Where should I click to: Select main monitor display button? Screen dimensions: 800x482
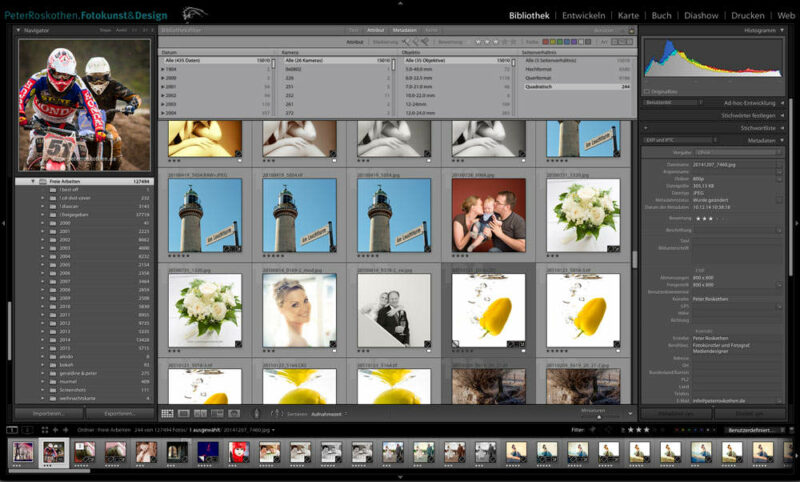coord(12,430)
